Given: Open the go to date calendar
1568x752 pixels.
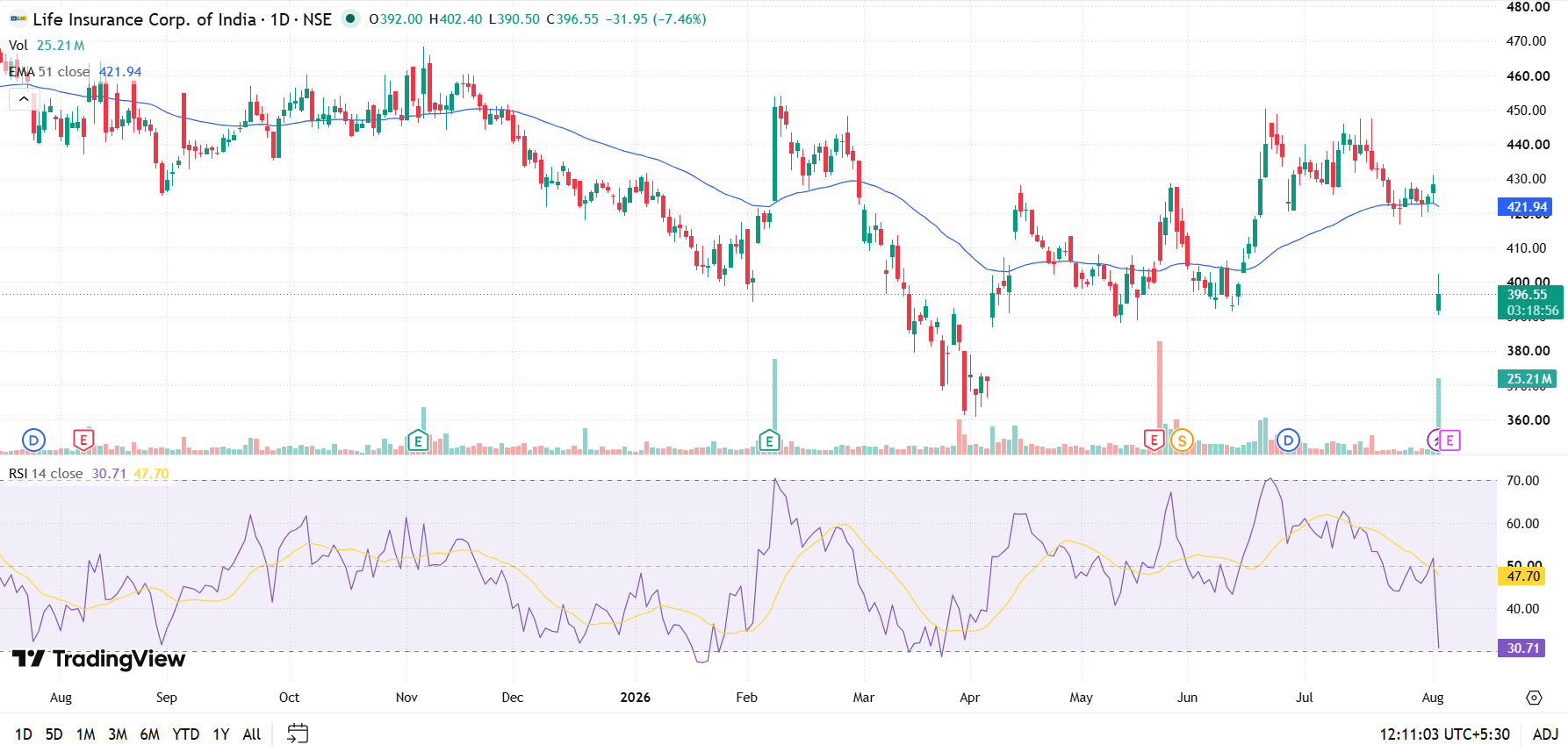Looking at the screenshot, I should 298,734.
